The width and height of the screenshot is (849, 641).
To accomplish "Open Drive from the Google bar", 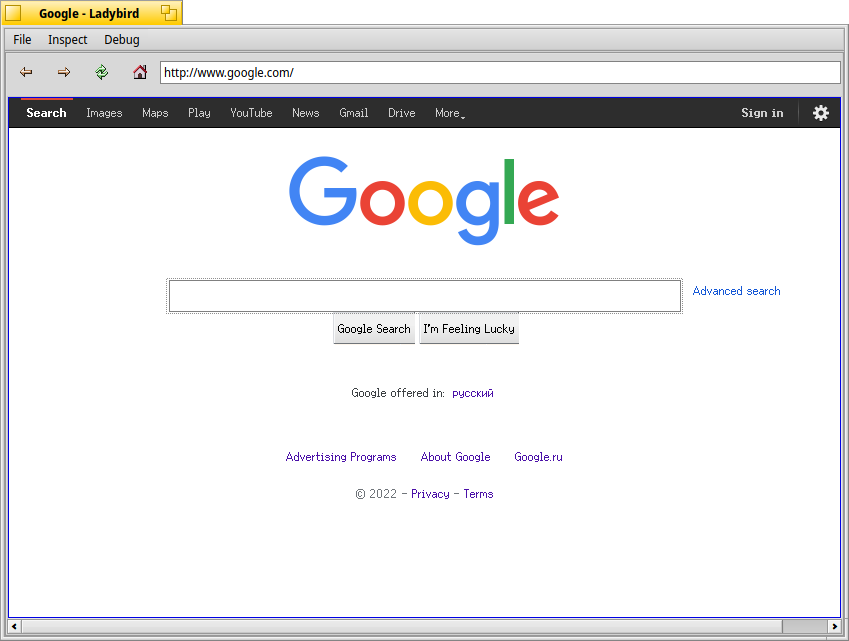I will [x=402, y=113].
